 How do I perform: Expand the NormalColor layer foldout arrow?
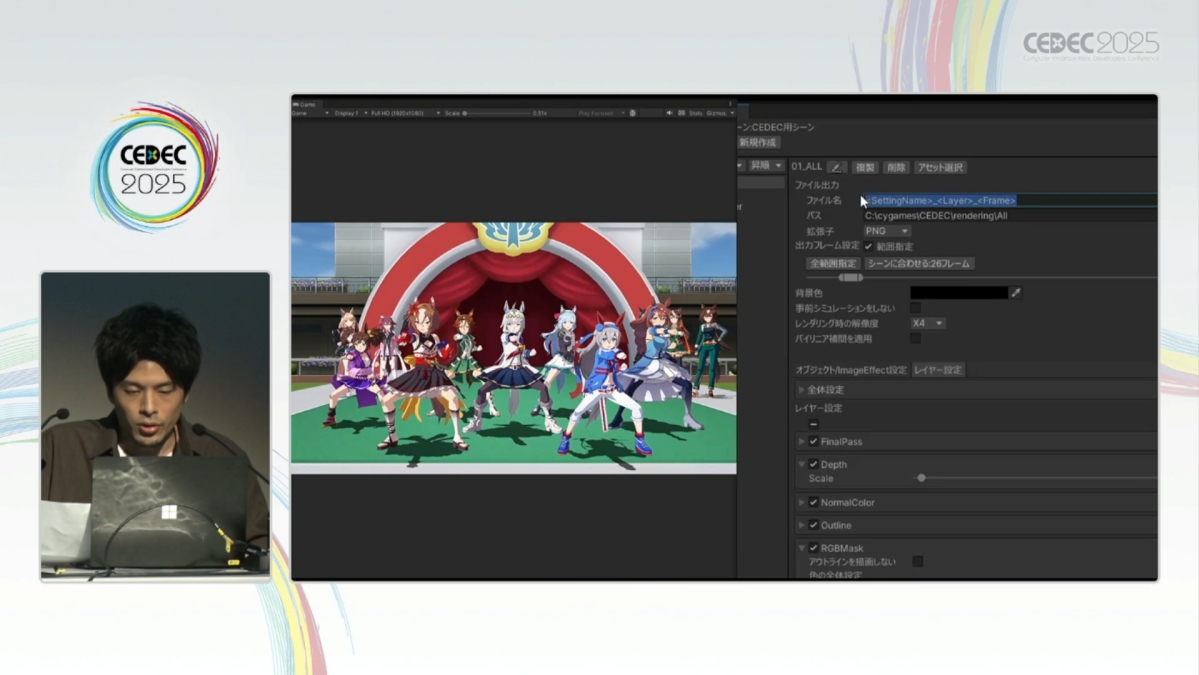point(801,502)
